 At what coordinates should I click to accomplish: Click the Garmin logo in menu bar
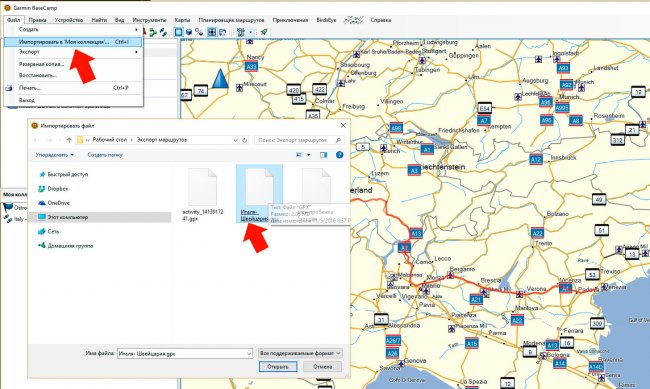coord(354,20)
